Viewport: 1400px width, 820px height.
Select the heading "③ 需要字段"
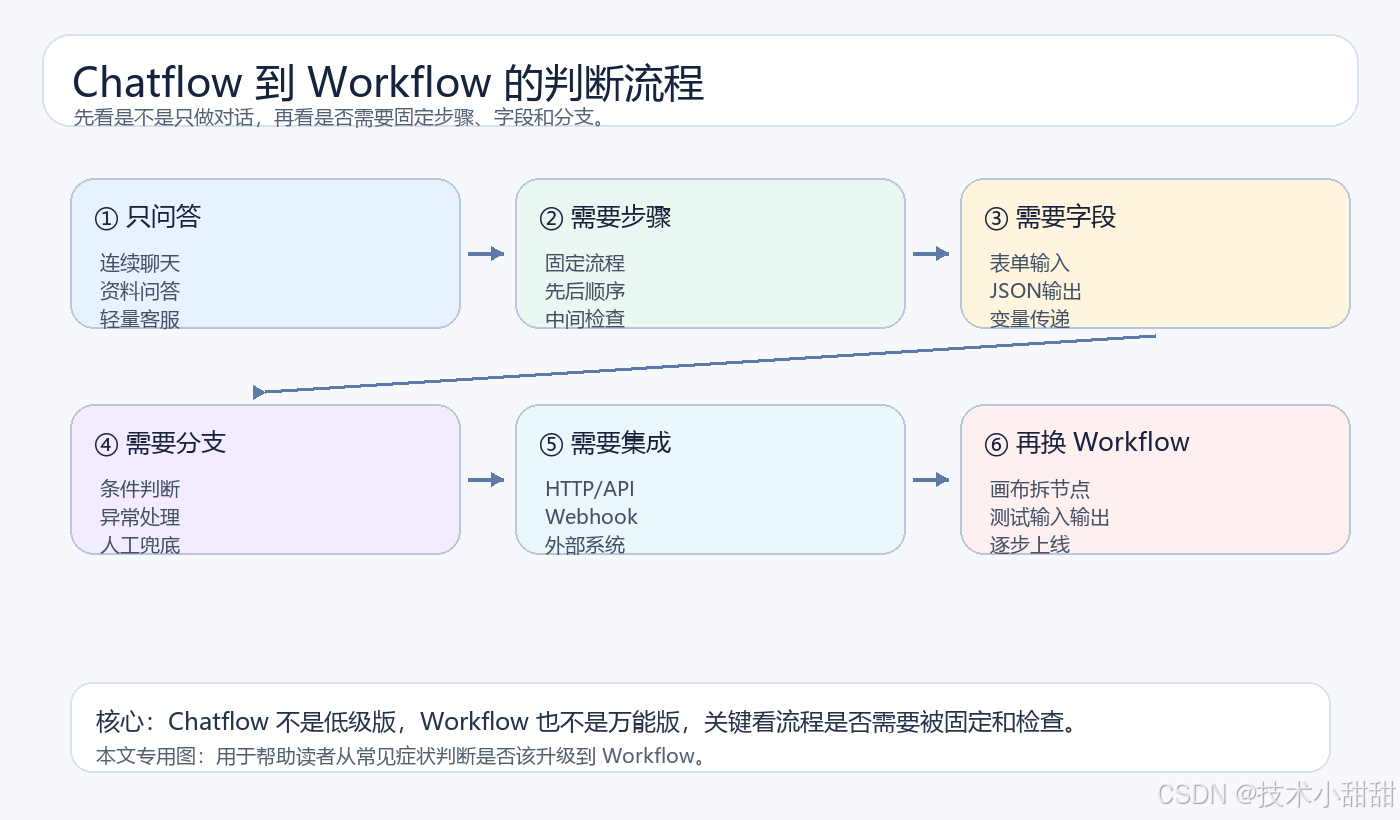point(1050,217)
